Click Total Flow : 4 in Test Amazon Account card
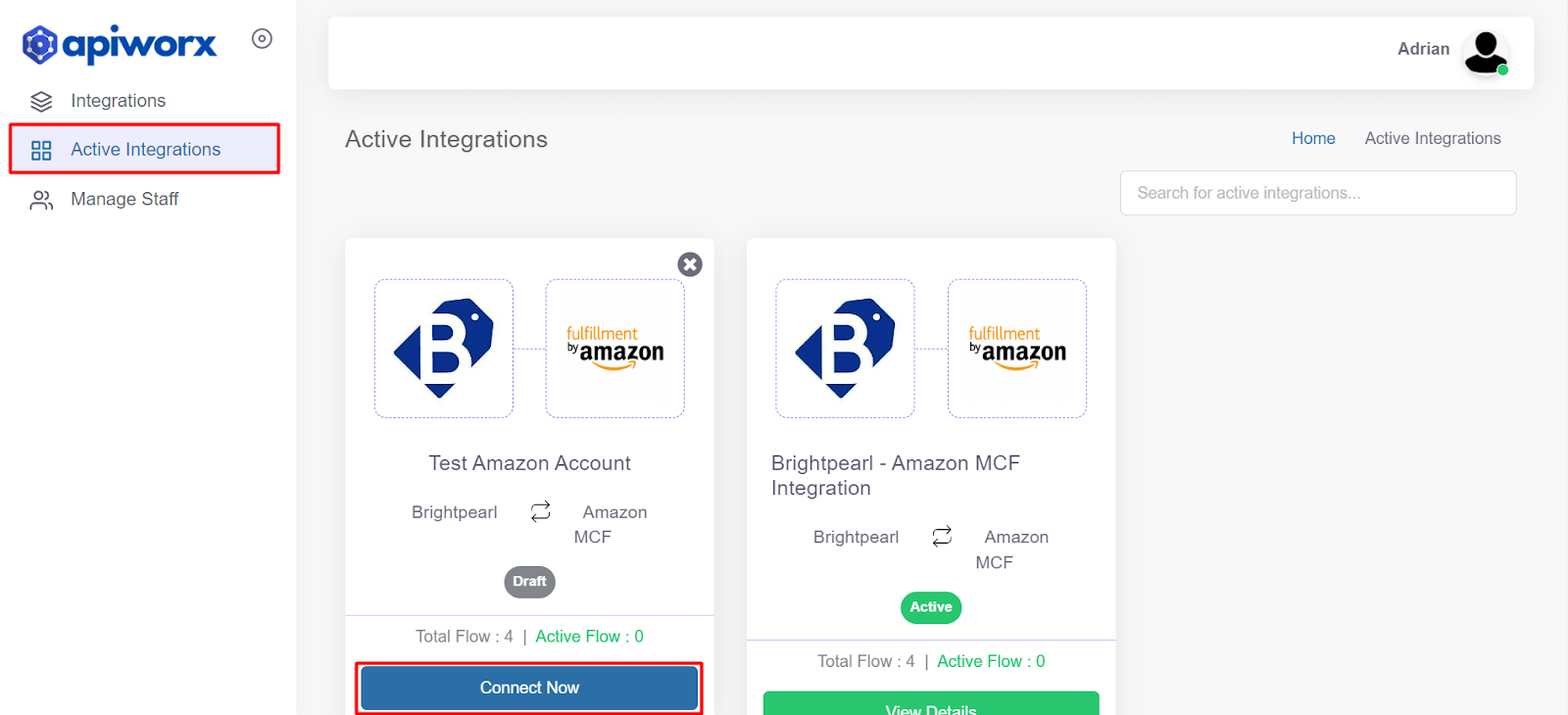This screenshot has width=1568, height=715. (465, 637)
